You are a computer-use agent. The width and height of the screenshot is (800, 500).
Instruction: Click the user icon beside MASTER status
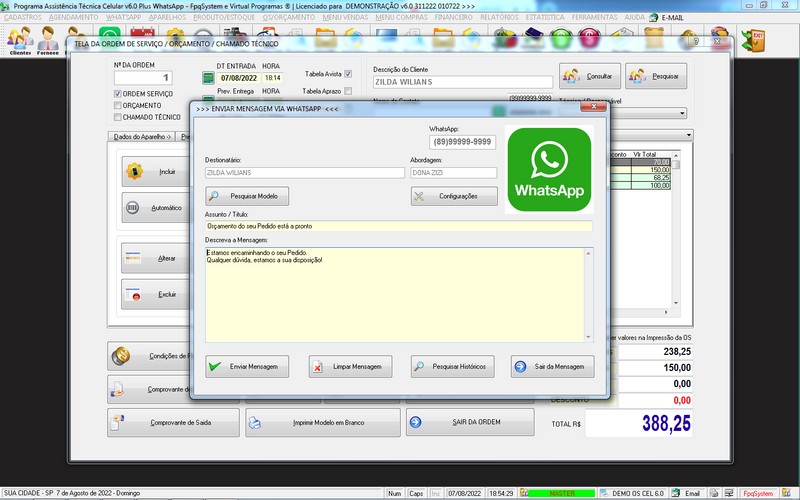coord(523,493)
